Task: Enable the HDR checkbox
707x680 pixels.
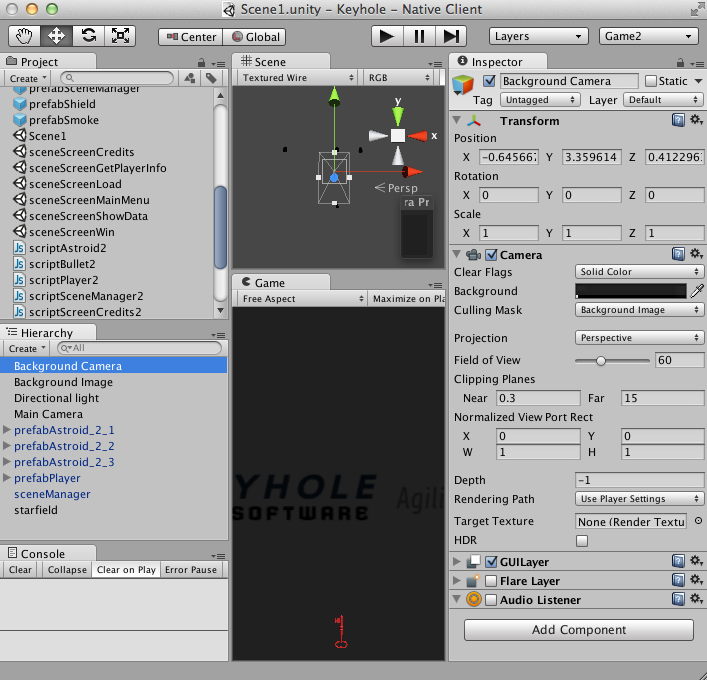Action: (x=582, y=541)
